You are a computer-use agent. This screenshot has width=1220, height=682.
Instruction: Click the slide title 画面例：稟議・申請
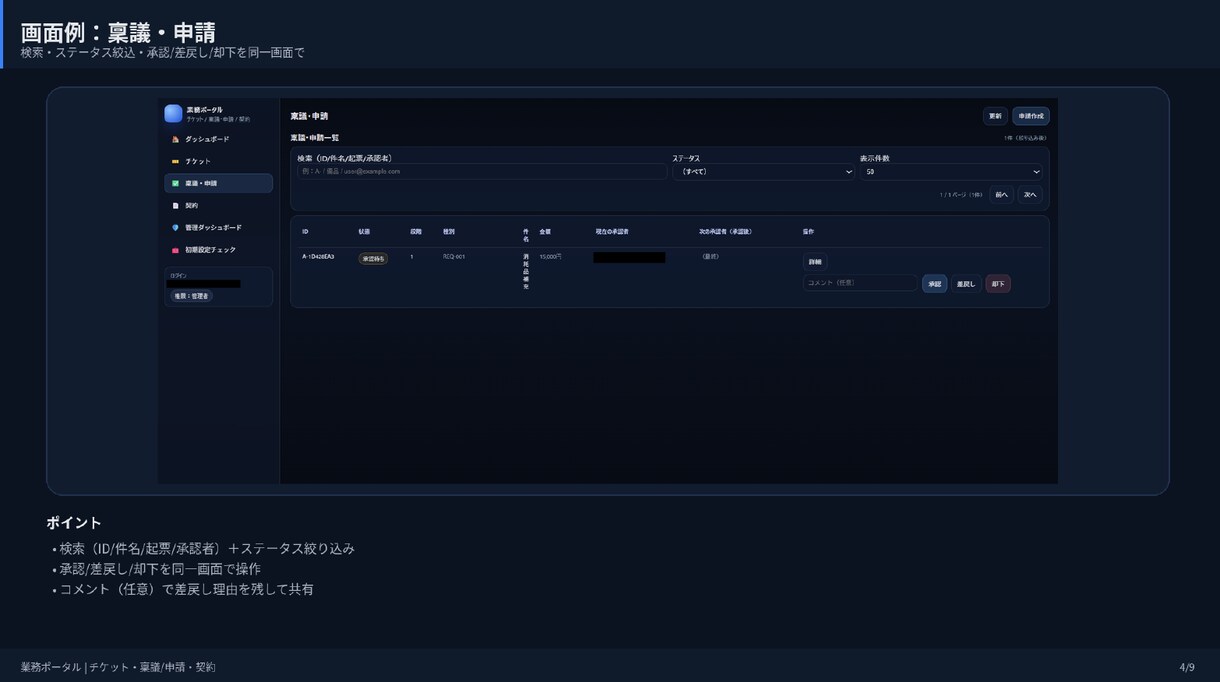coord(118,32)
